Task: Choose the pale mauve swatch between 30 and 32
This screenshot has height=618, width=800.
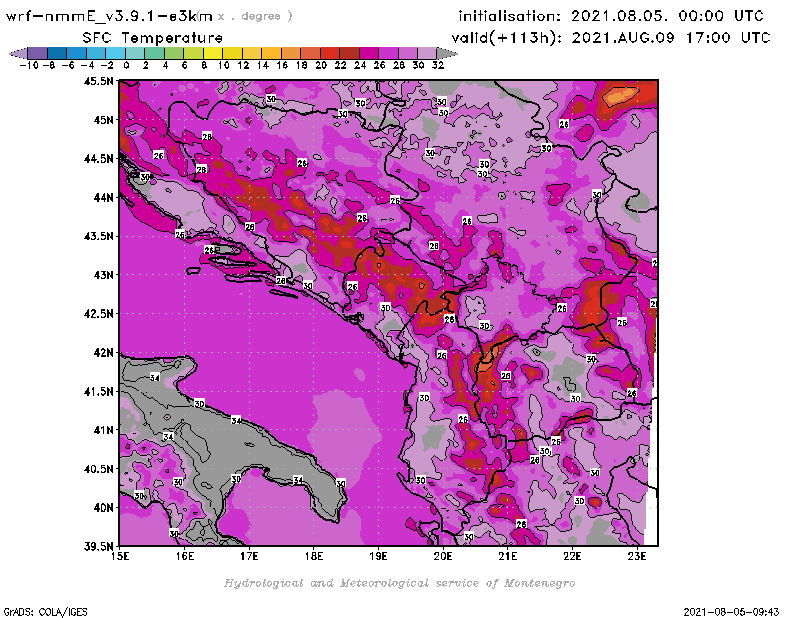Action: (x=427, y=53)
